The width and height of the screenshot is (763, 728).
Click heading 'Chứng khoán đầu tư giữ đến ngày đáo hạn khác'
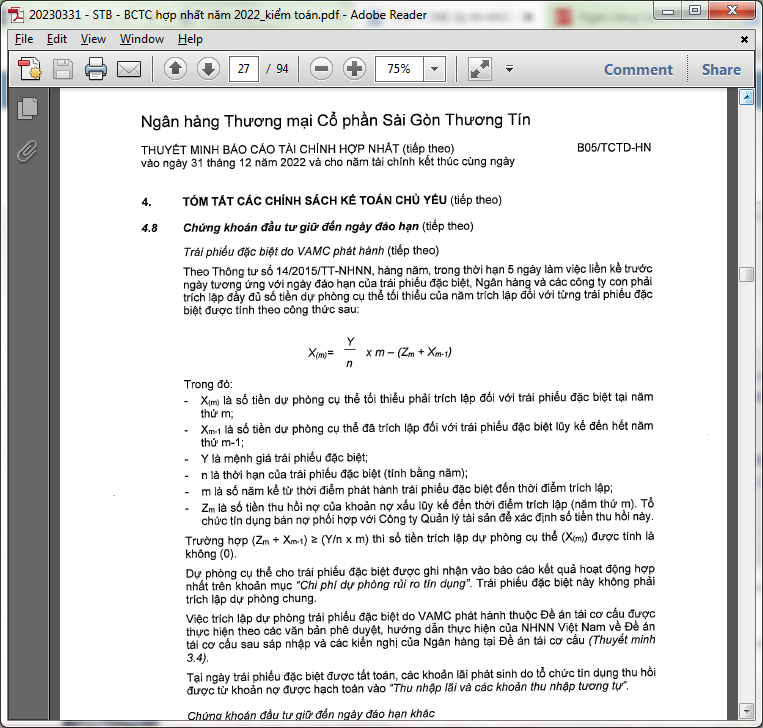311,714
